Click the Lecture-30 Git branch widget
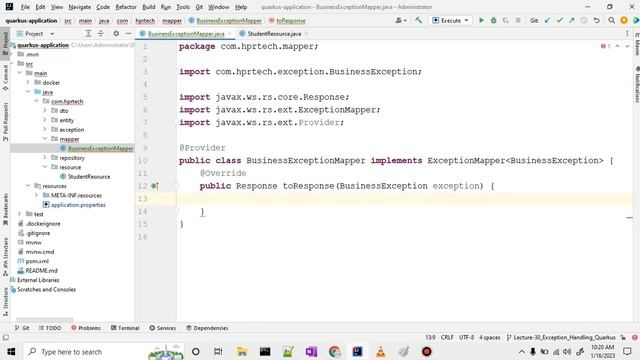This screenshot has width=640, height=360. (x=561, y=337)
